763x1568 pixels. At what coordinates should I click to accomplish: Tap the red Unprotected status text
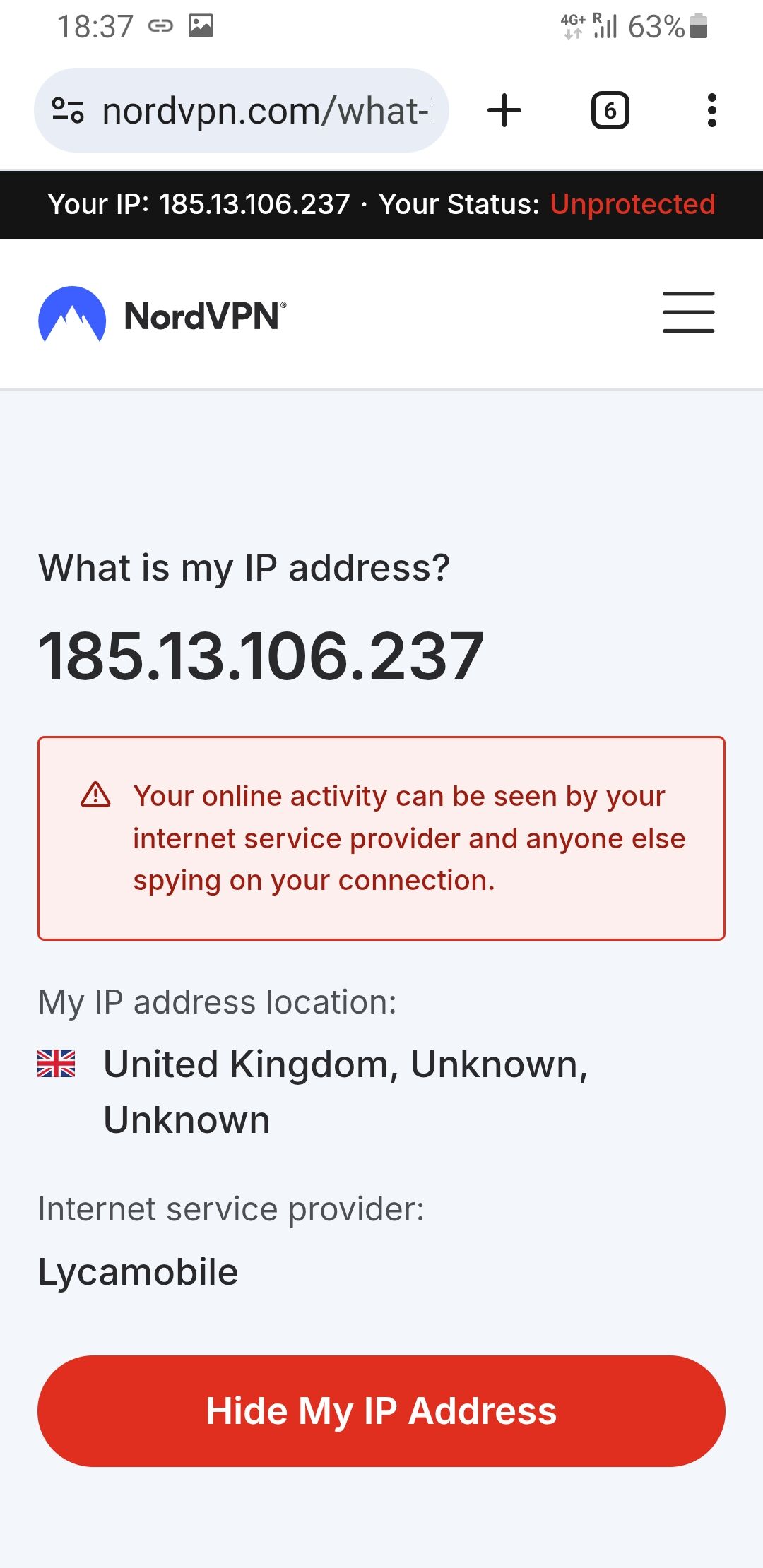pyautogui.click(x=632, y=204)
